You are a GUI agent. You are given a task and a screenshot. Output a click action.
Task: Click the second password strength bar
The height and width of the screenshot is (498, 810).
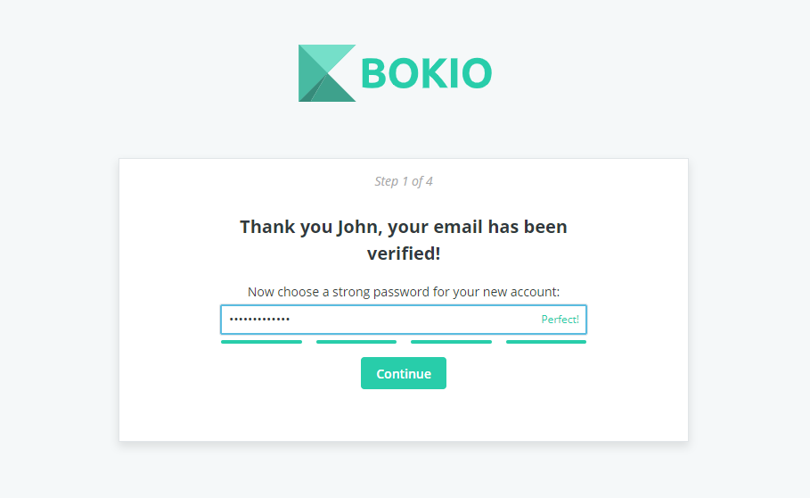click(x=356, y=341)
